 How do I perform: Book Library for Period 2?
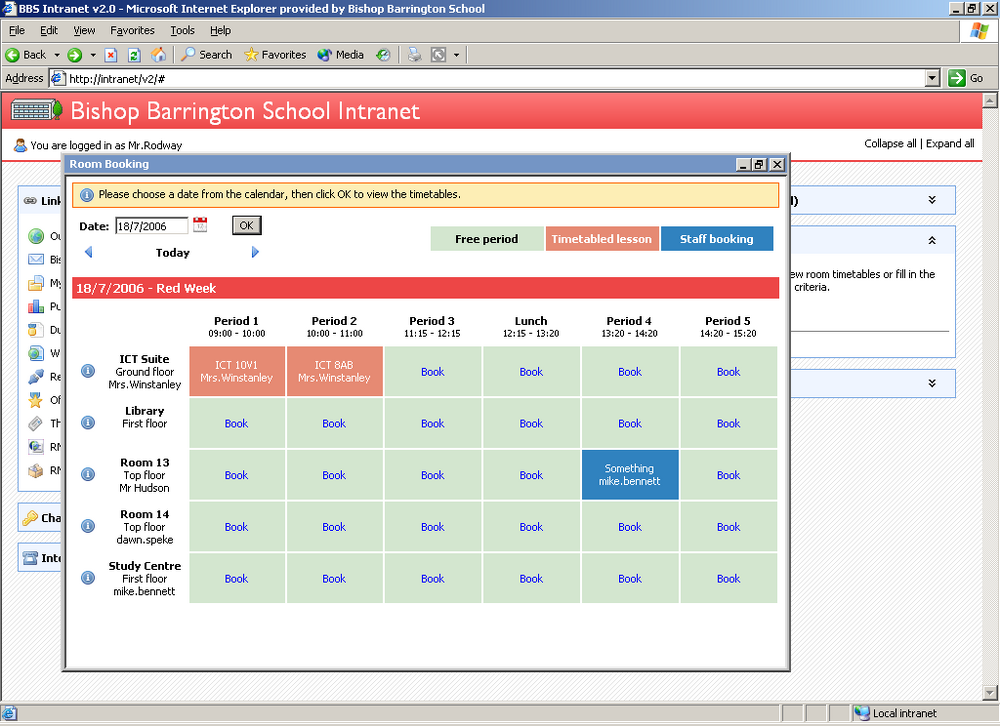[334, 424]
